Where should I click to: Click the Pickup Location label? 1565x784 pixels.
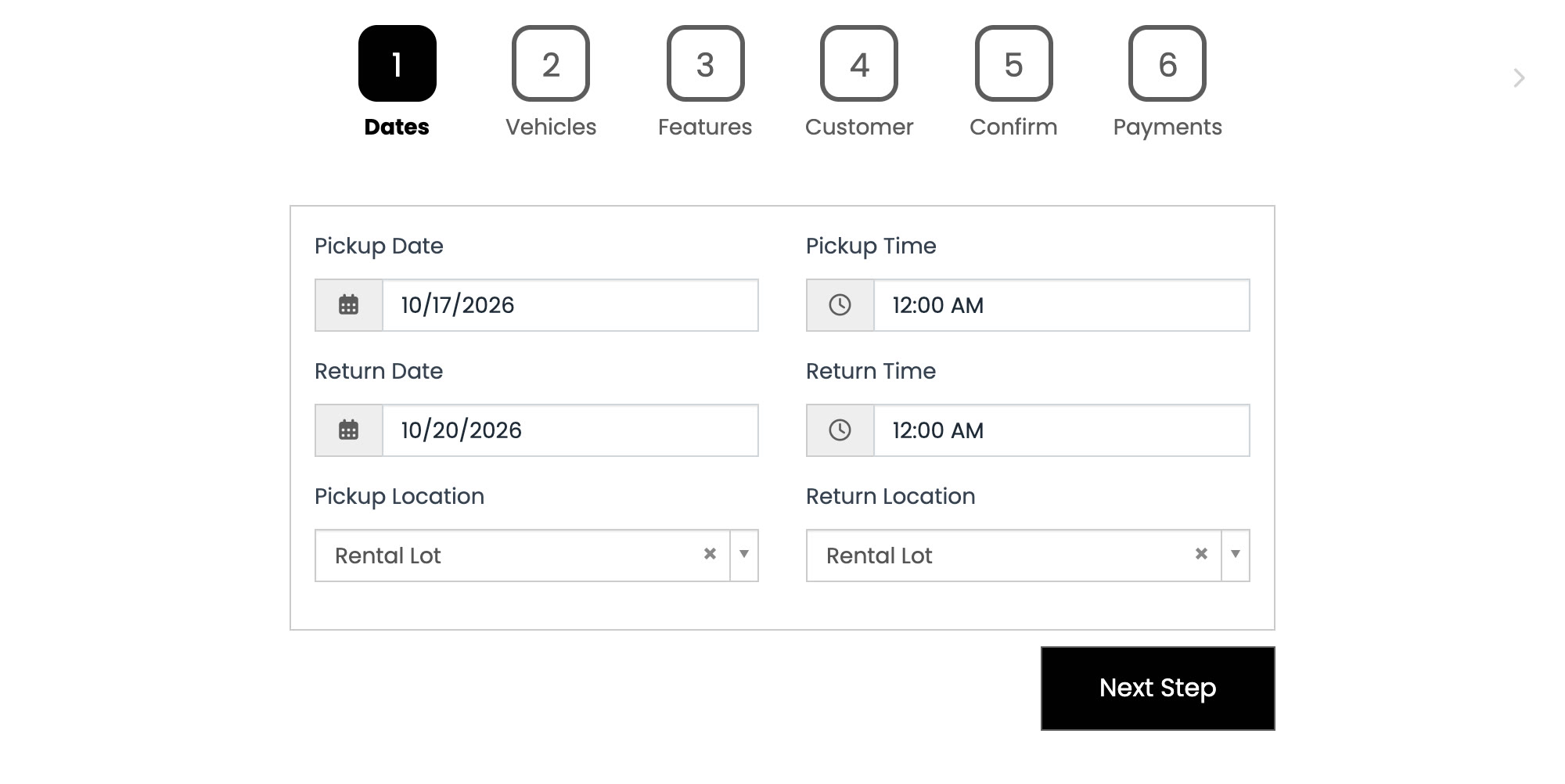coord(399,497)
